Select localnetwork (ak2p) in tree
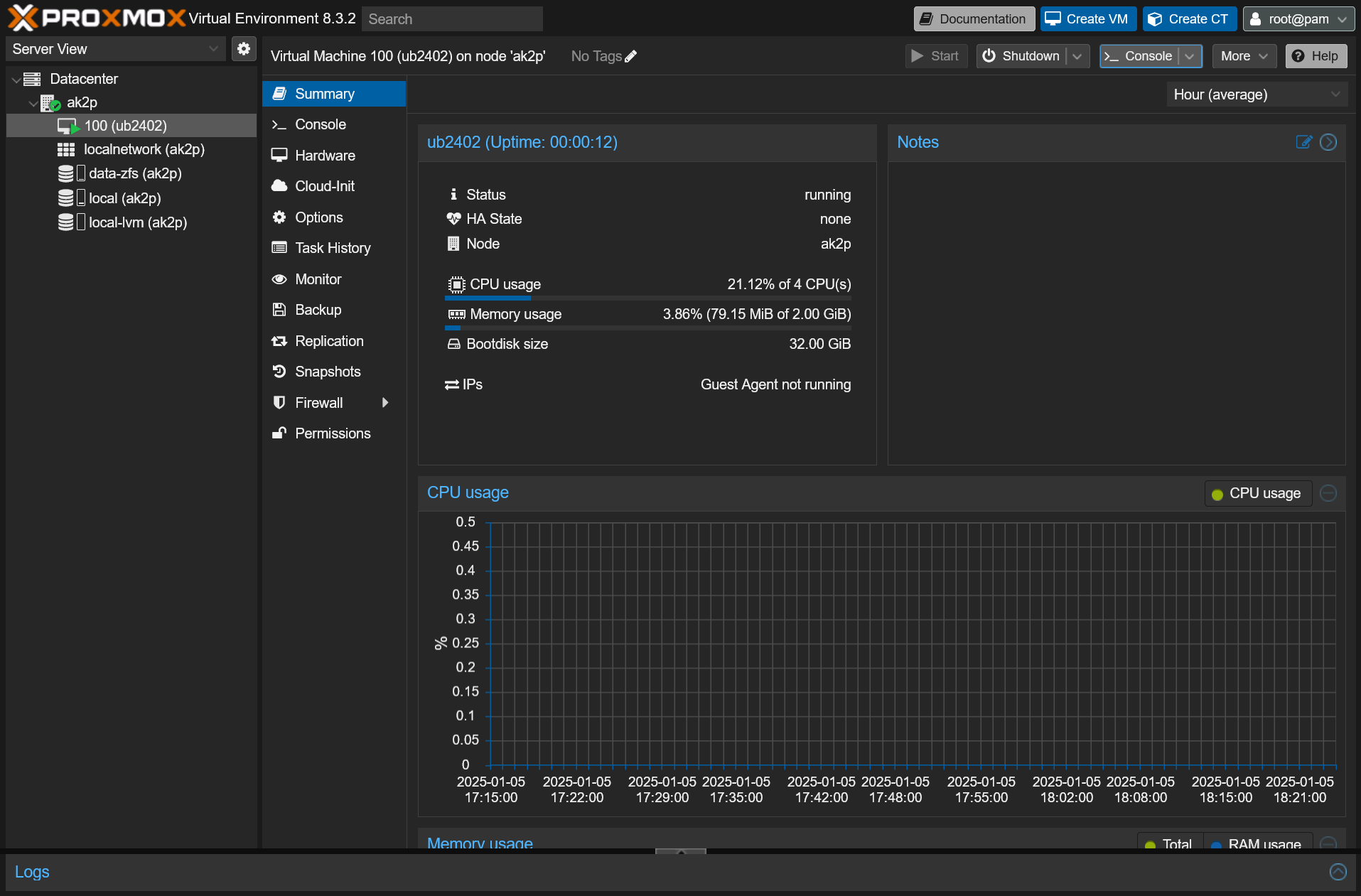Viewport: 1361px width, 896px height. [131, 149]
